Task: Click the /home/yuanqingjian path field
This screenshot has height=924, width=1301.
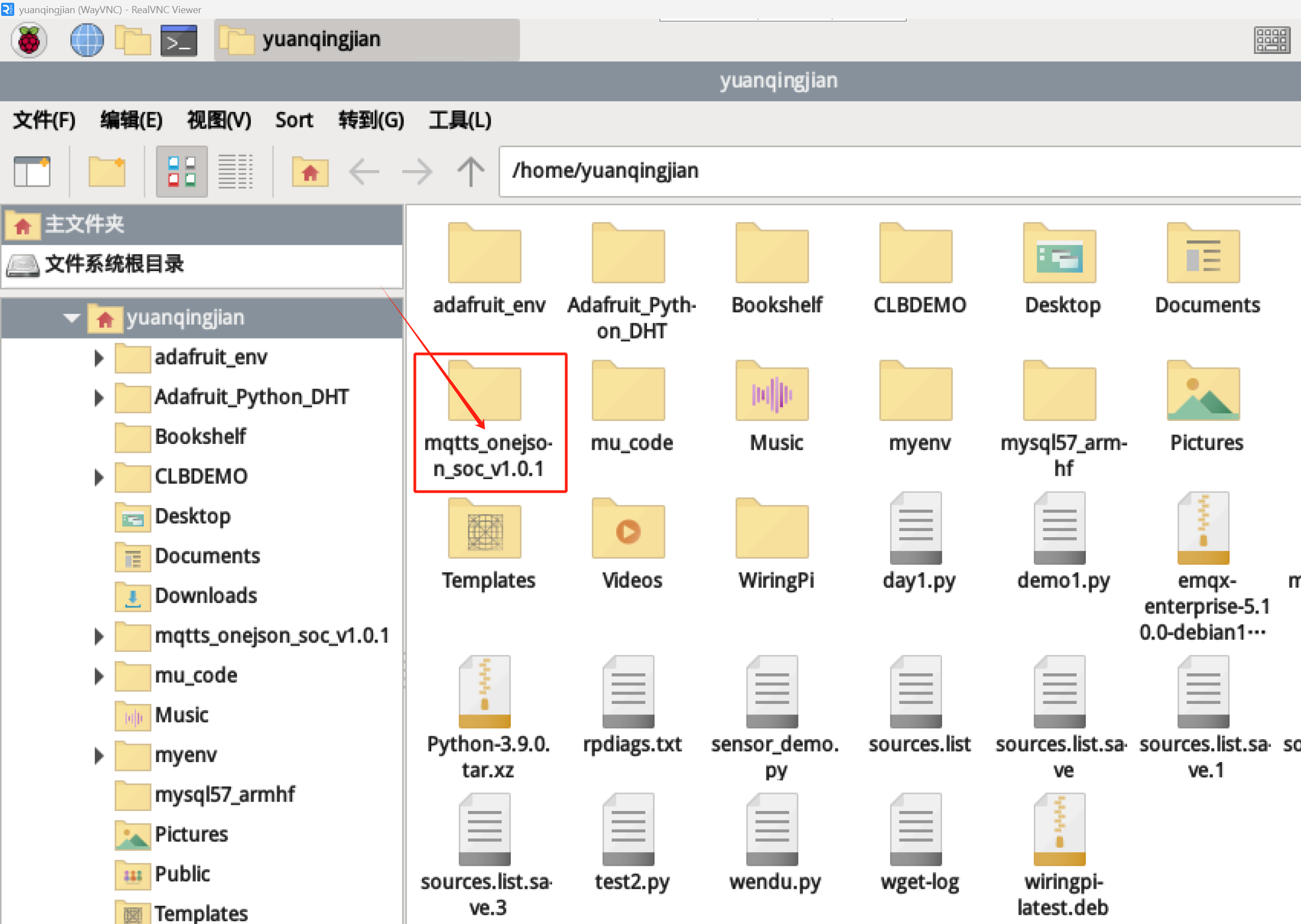Action: pos(900,171)
